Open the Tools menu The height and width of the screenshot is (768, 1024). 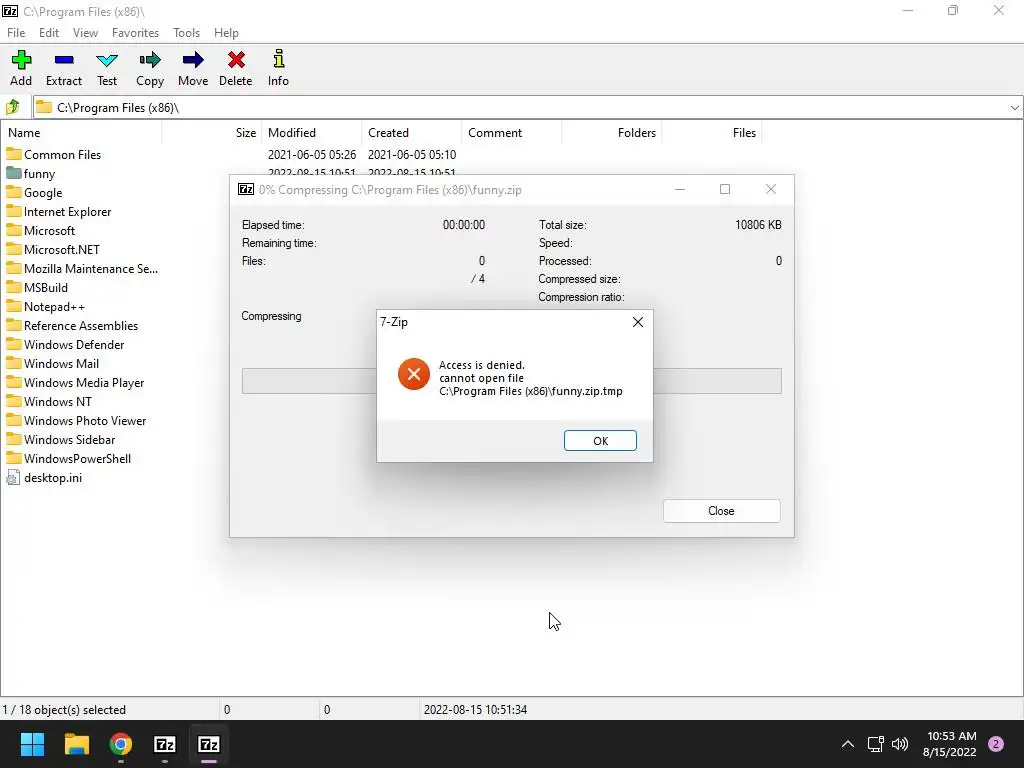click(x=186, y=33)
